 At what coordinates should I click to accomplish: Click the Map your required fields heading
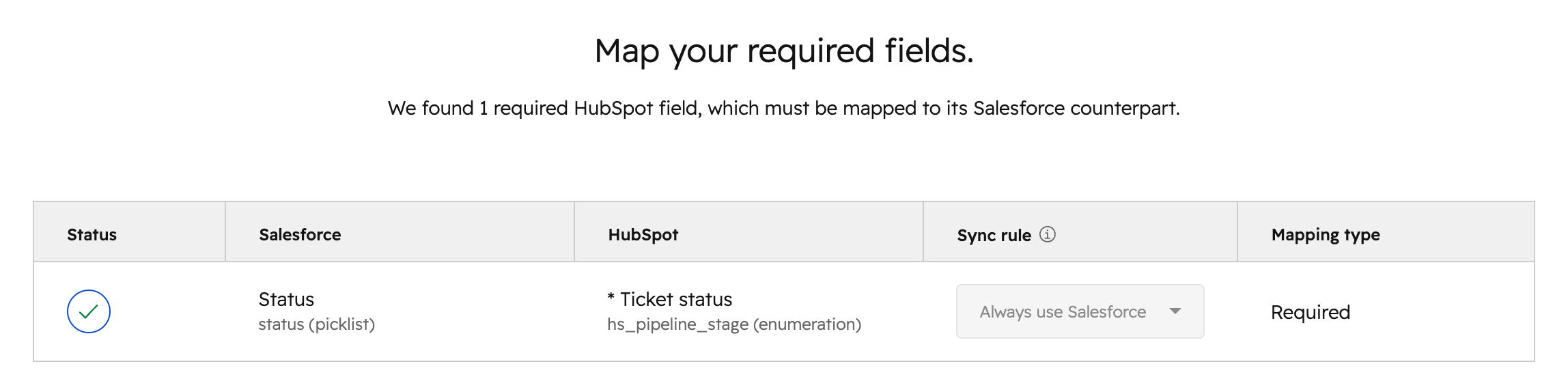[784, 51]
